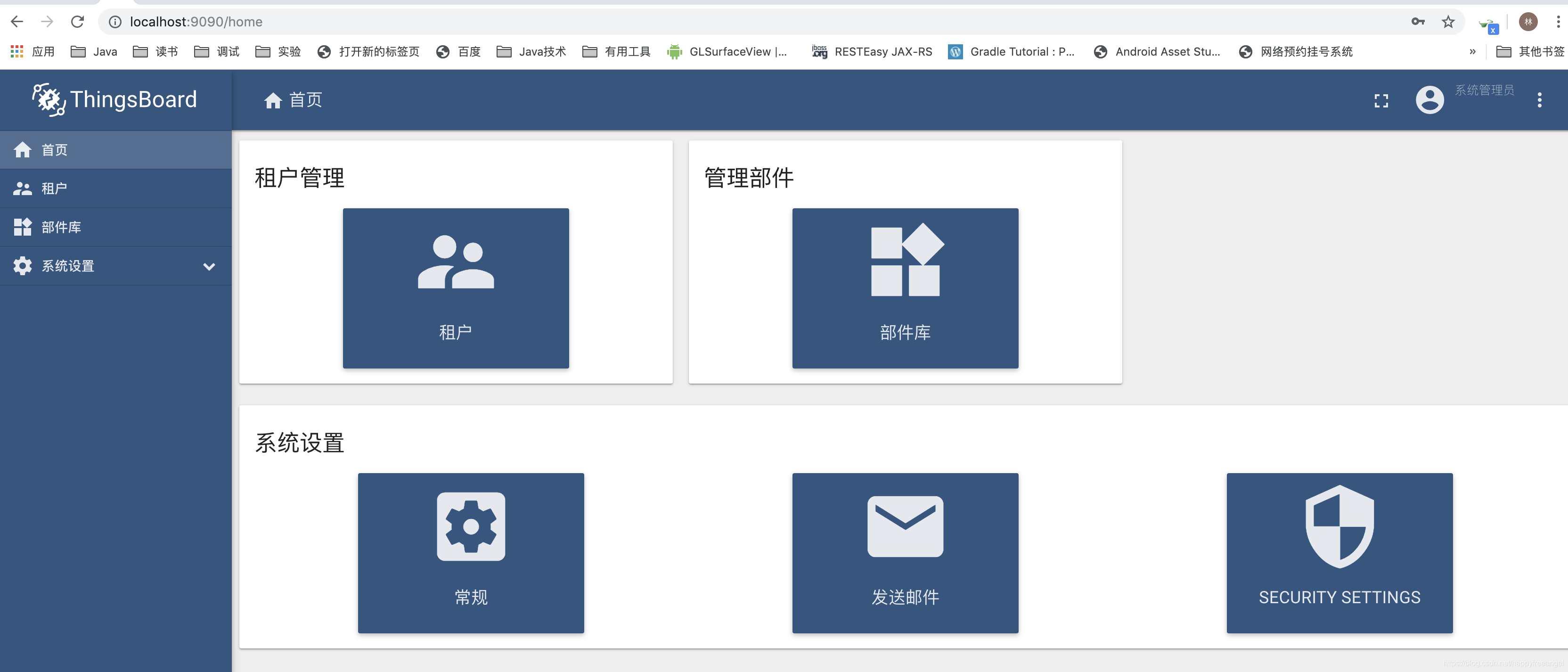The width and height of the screenshot is (1568, 672).
Task: Click the ThingsBoard logo
Action: (114, 99)
